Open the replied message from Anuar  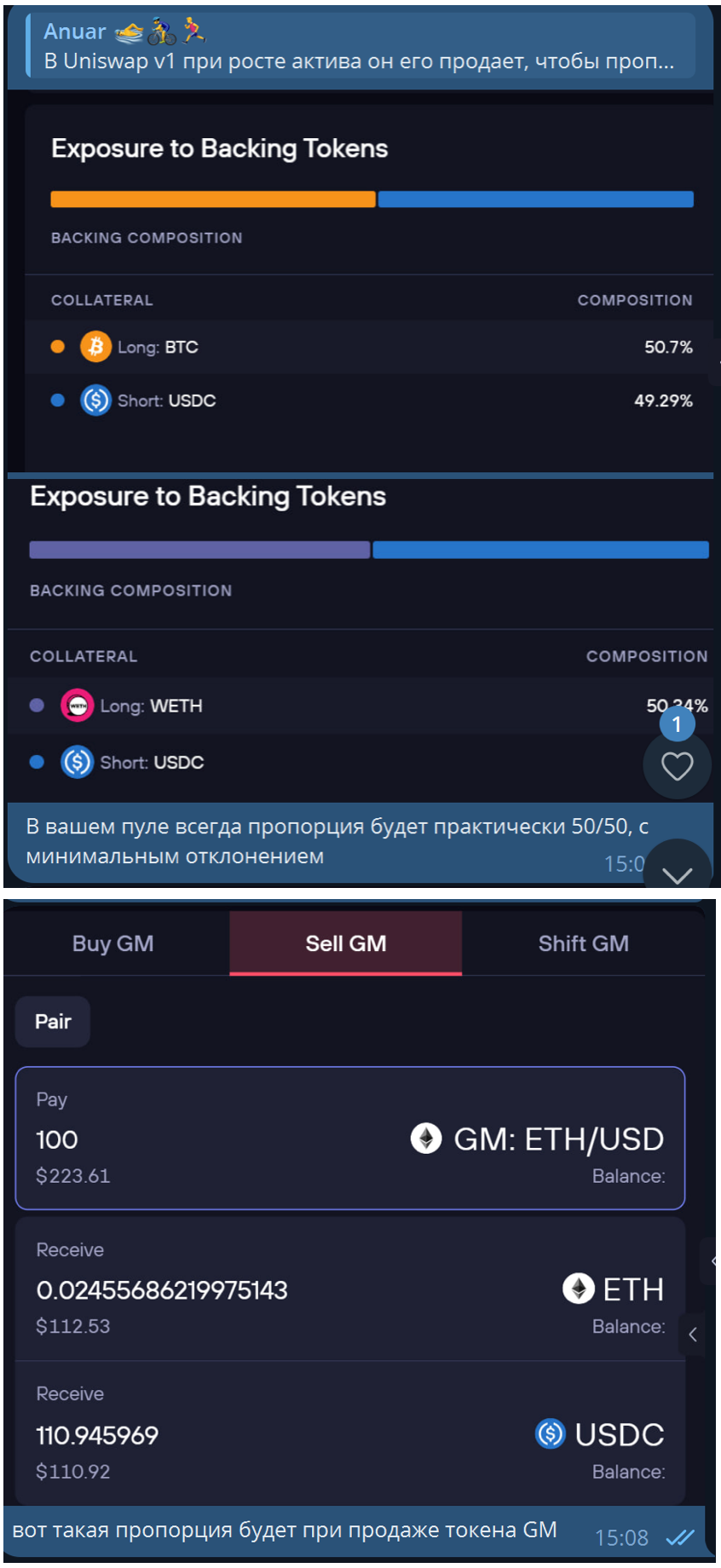coord(358,47)
